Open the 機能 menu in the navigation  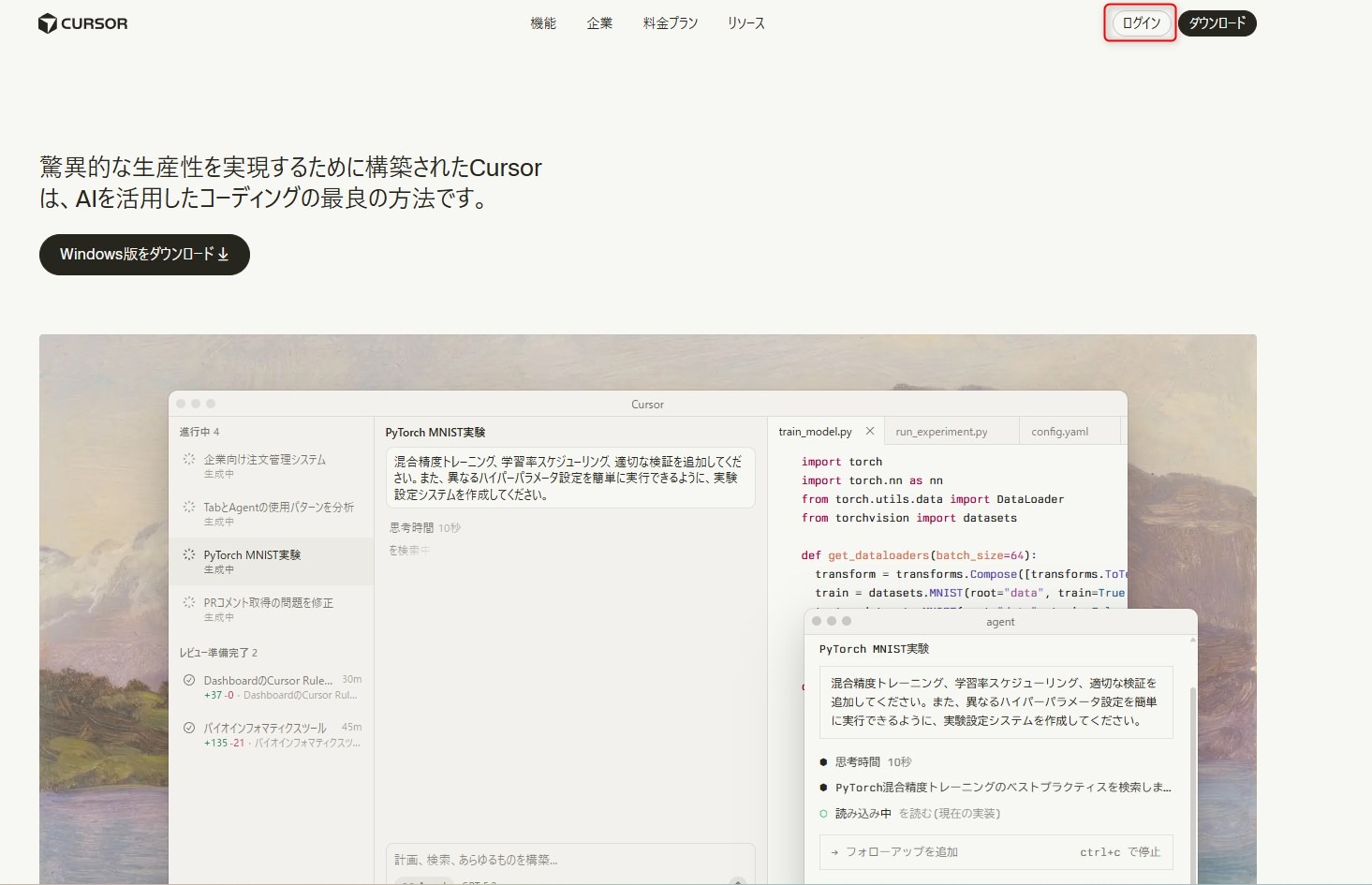click(x=543, y=23)
